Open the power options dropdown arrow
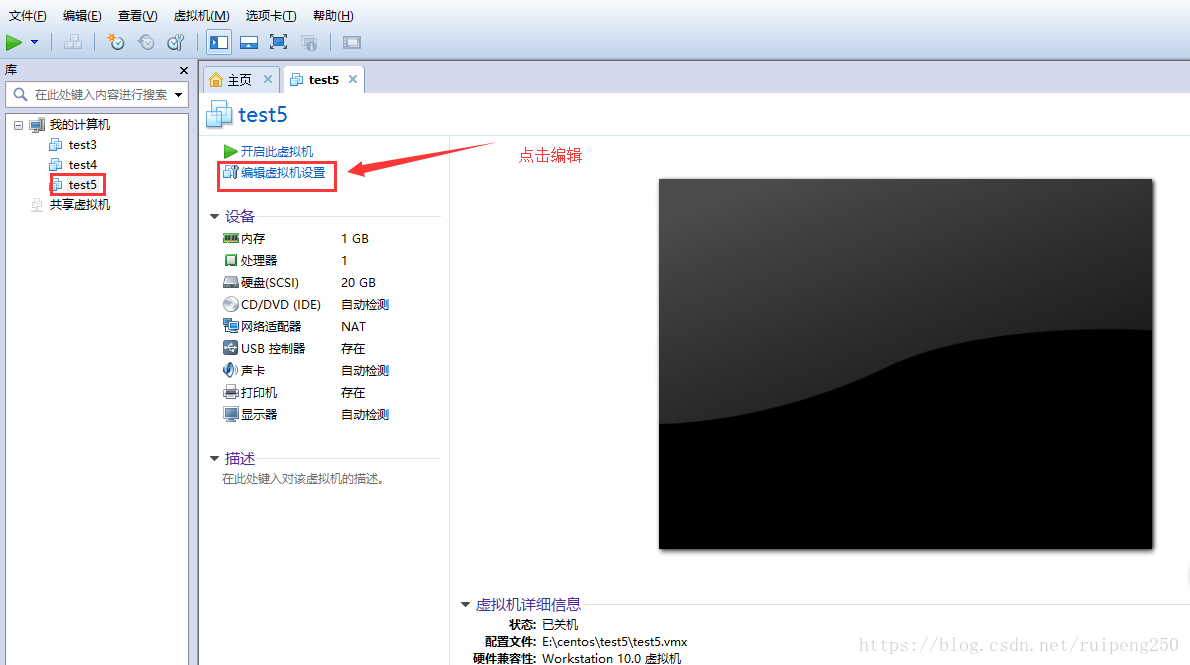This screenshot has width=1190, height=665. pyautogui.click(x=34, y=43)
